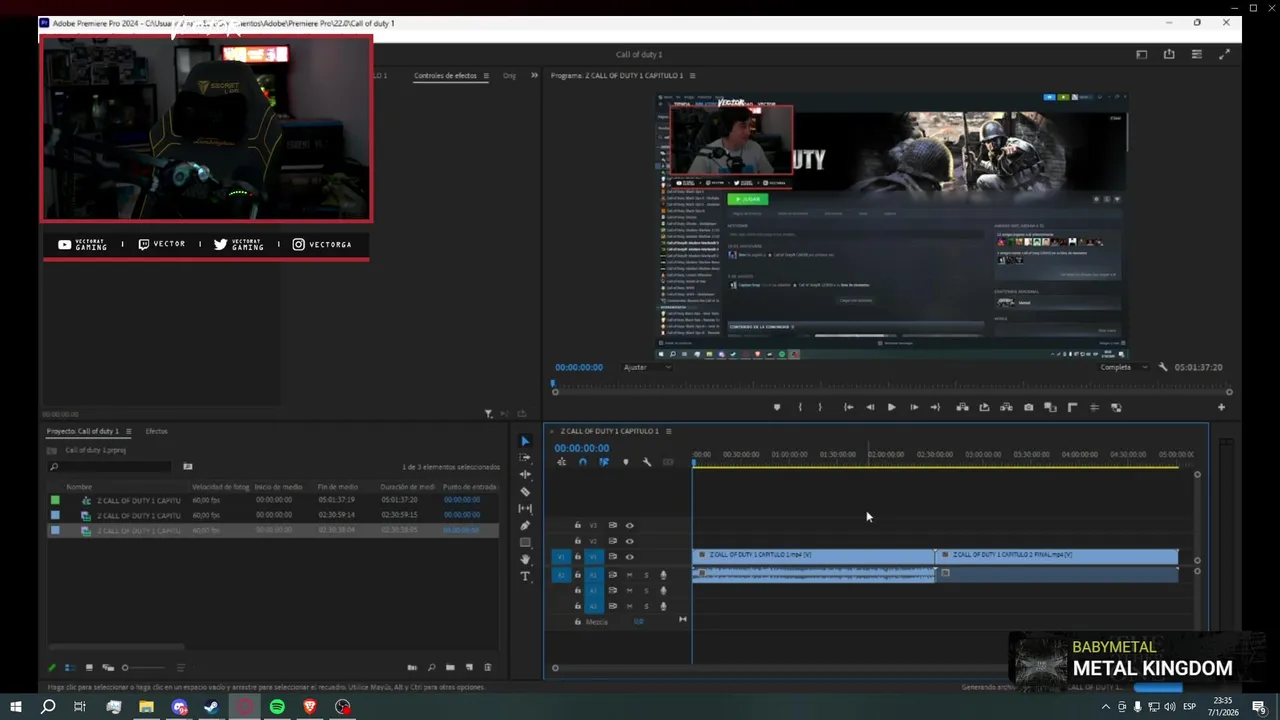The image size is (1280, 720).
Task: Select the Hand tool
Action: [525, 560]
